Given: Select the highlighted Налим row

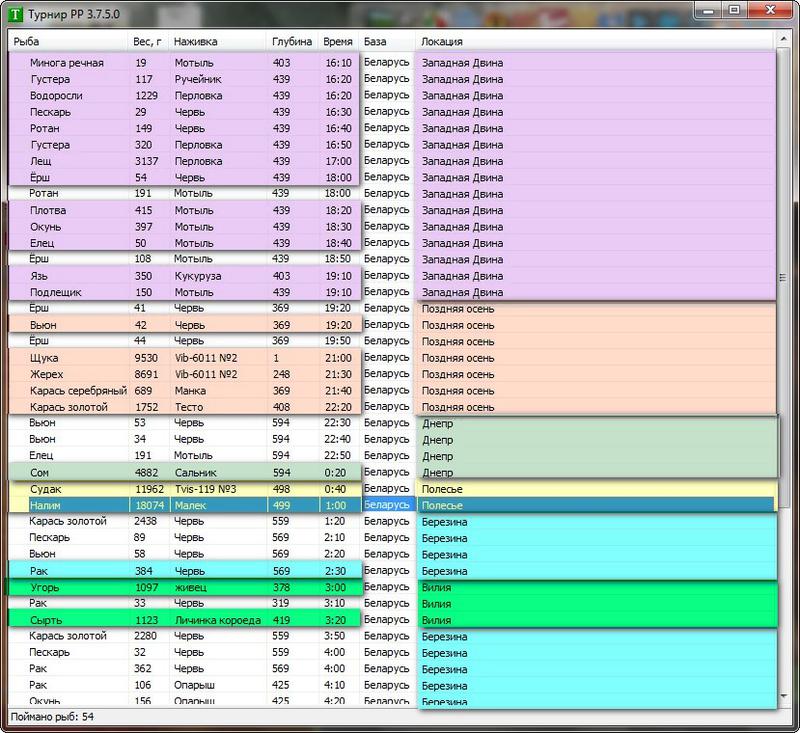Looking at the screenshot, I should (392, 505).
